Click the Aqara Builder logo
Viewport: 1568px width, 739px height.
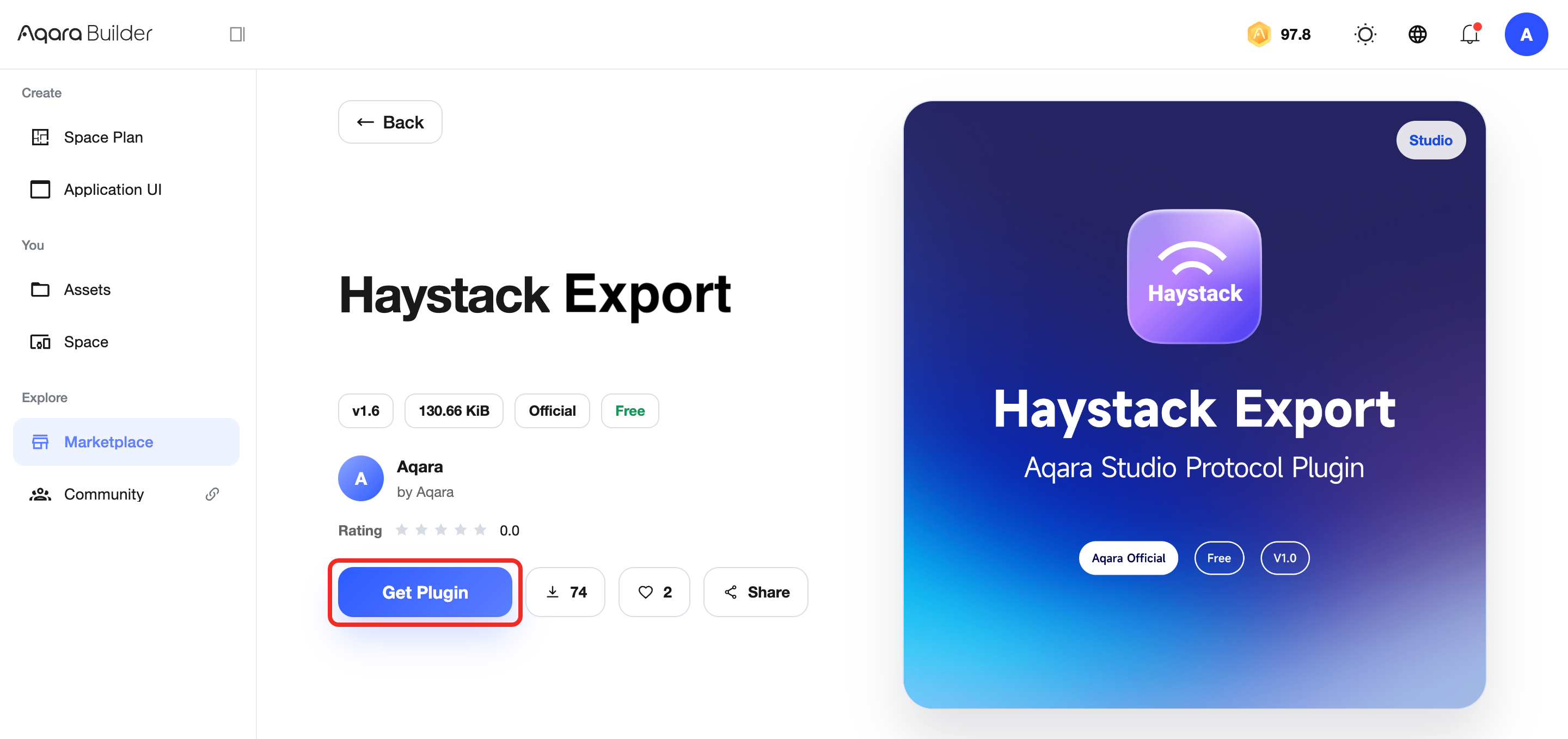tap(84, 33)
